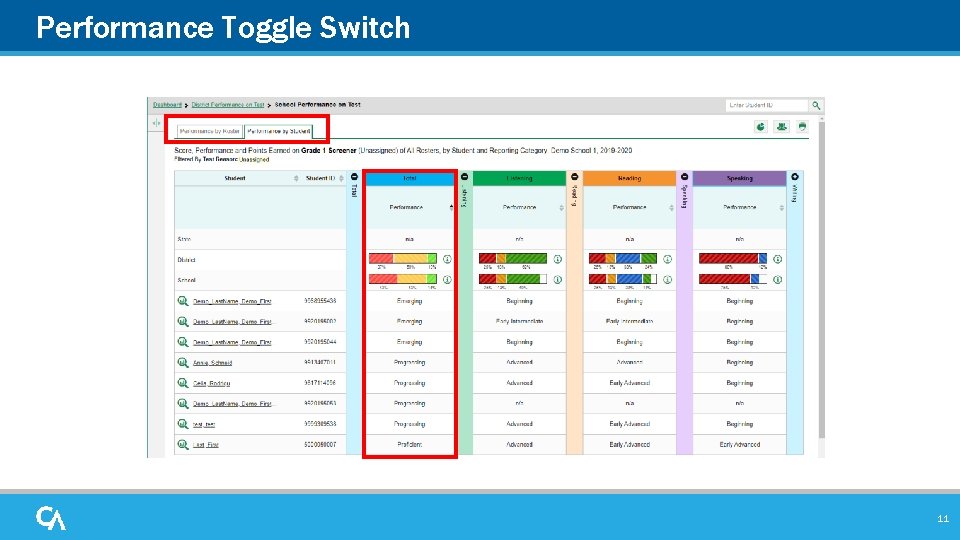This screenshot has height=540, width=960.
Task: Click the Unassigned test reason filter text
Action: tap(253, 159)
